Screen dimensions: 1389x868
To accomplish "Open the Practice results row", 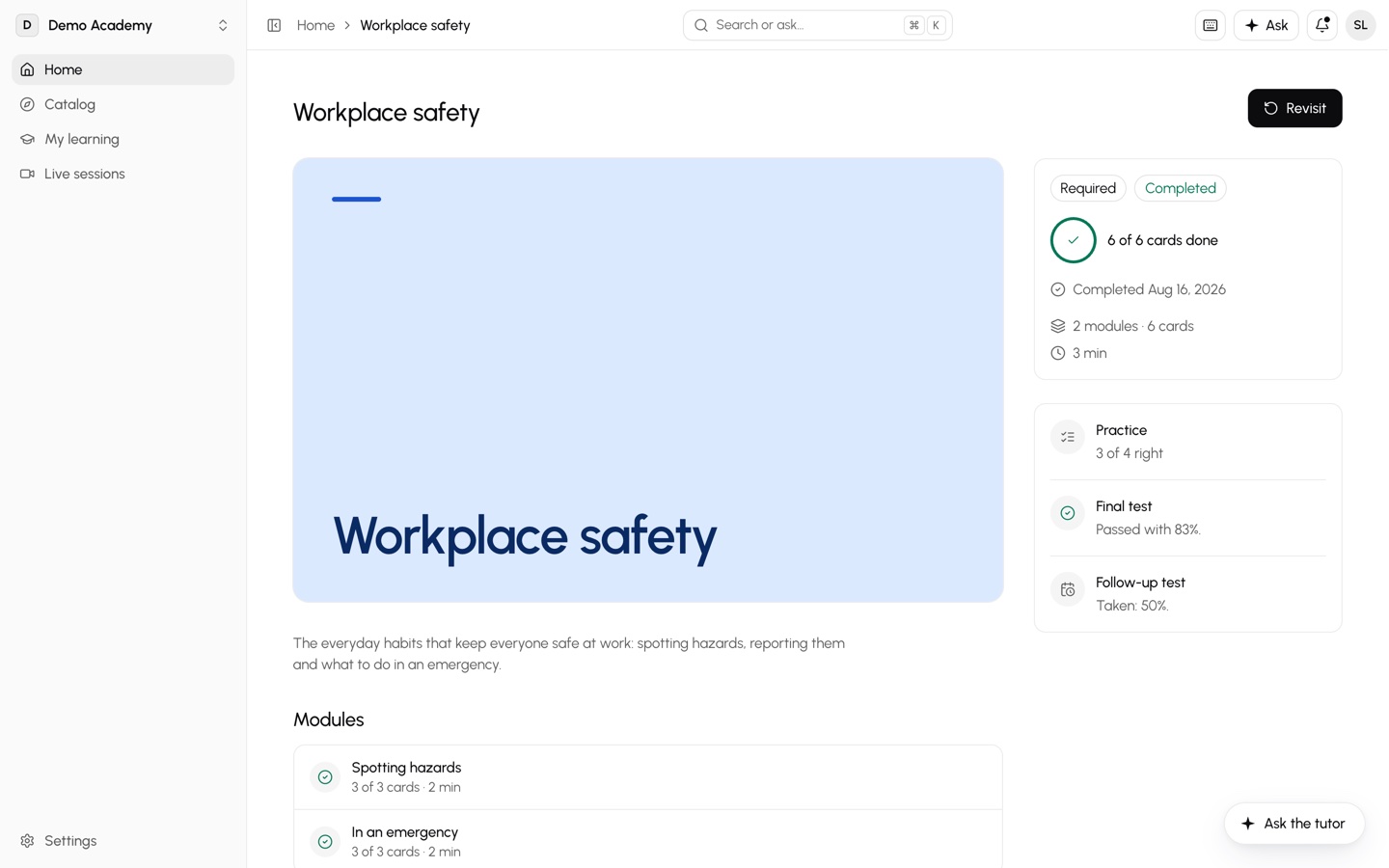I will (1188, 442).
